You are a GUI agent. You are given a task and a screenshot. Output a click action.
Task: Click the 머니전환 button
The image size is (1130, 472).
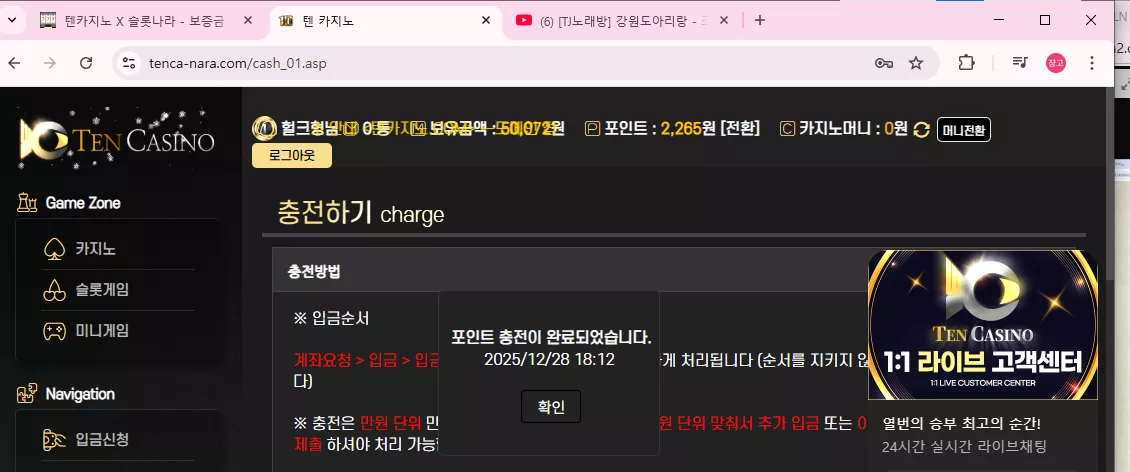tap(964, 130)
